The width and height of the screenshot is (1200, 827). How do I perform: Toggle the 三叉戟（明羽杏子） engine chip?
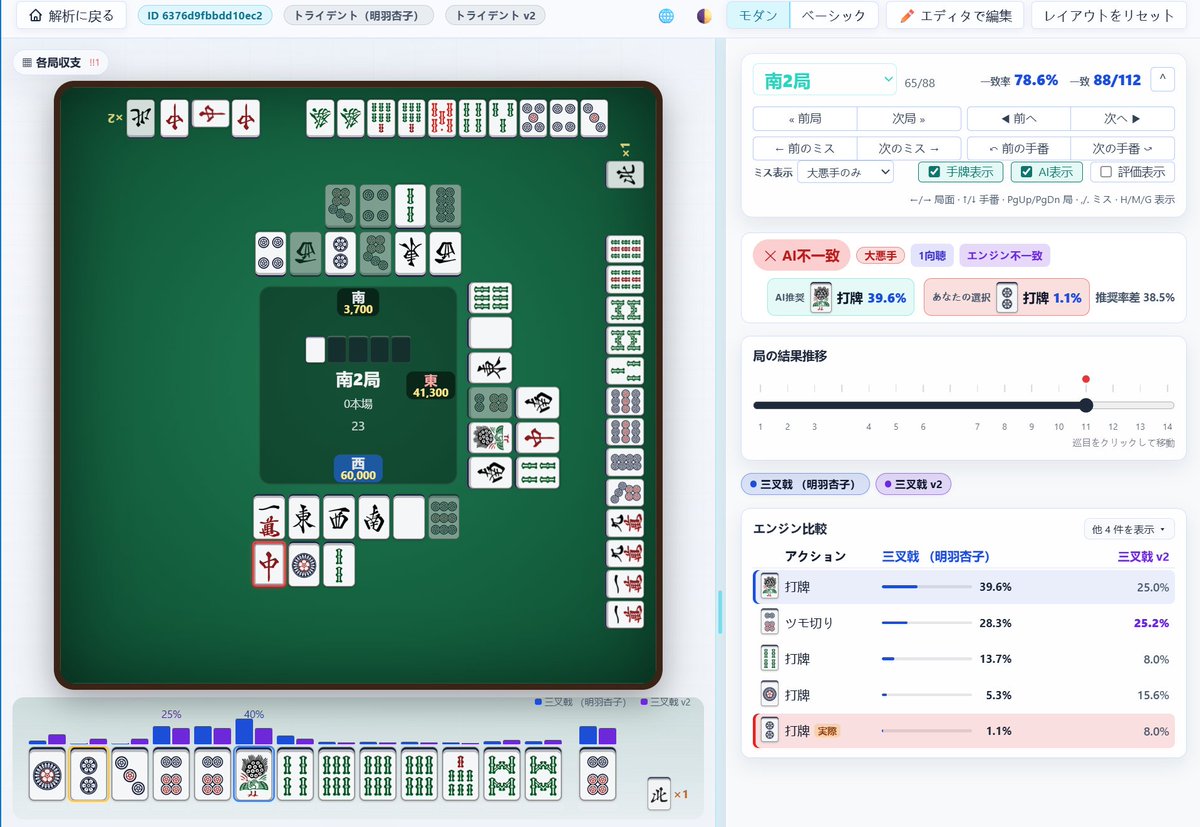click(805, 484)
